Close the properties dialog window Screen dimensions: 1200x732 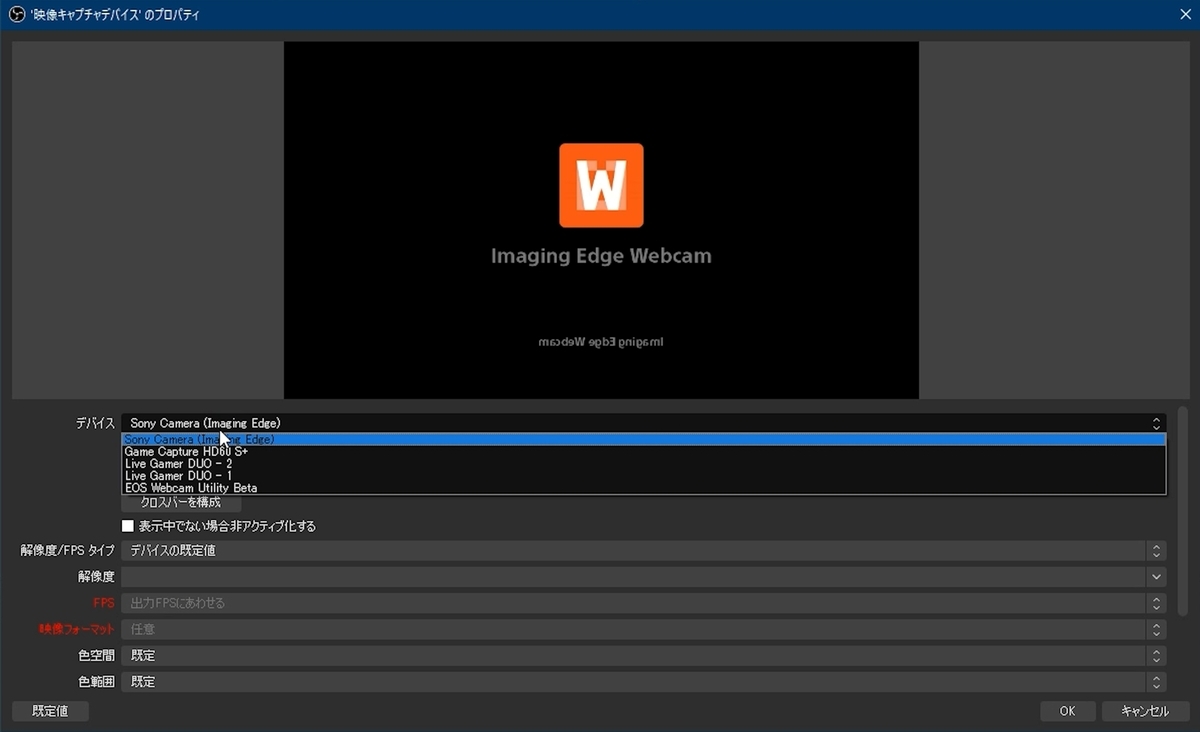pyautogui.click(x=1185, y=15)
